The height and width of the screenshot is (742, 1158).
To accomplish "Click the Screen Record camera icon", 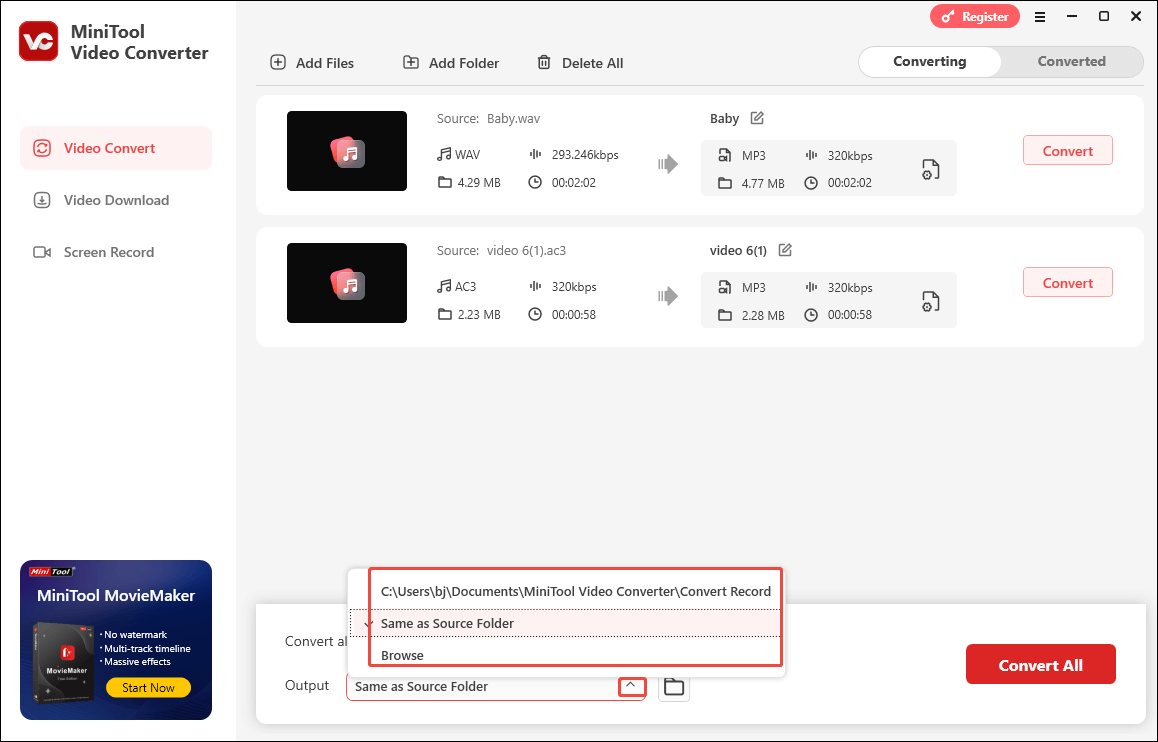I will 42,253.
